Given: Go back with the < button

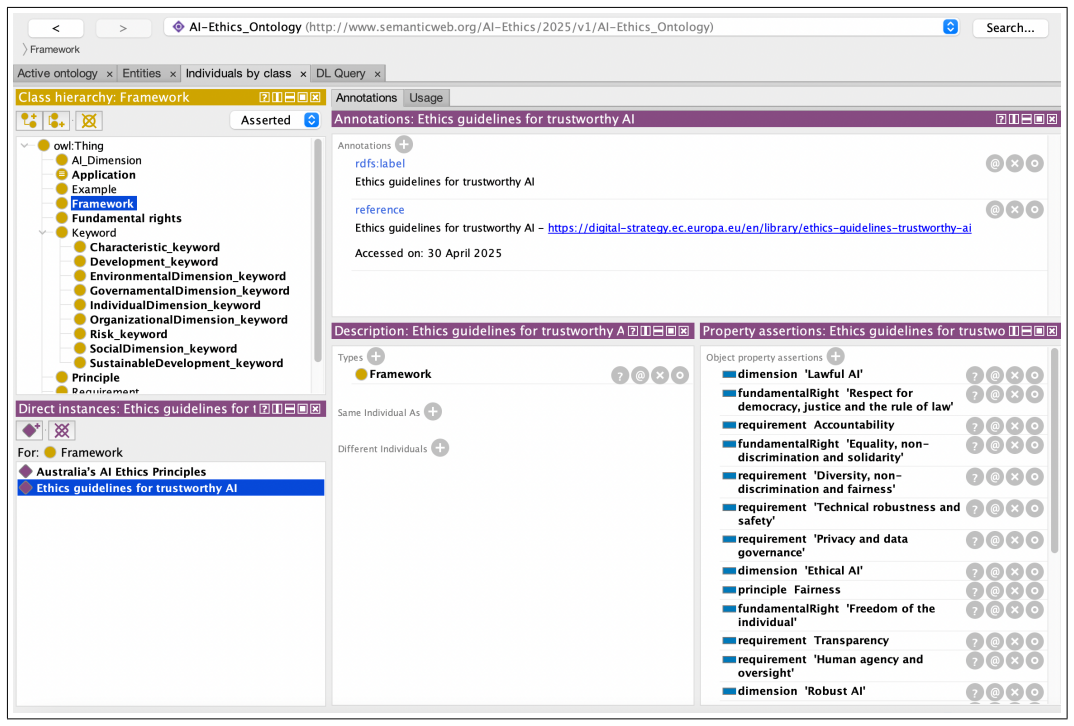Looking at the screenshot, I should [x=56, y=28].
